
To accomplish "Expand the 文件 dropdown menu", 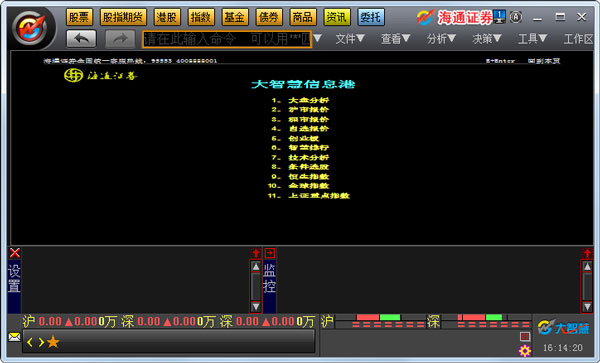I will pos(350,39).
